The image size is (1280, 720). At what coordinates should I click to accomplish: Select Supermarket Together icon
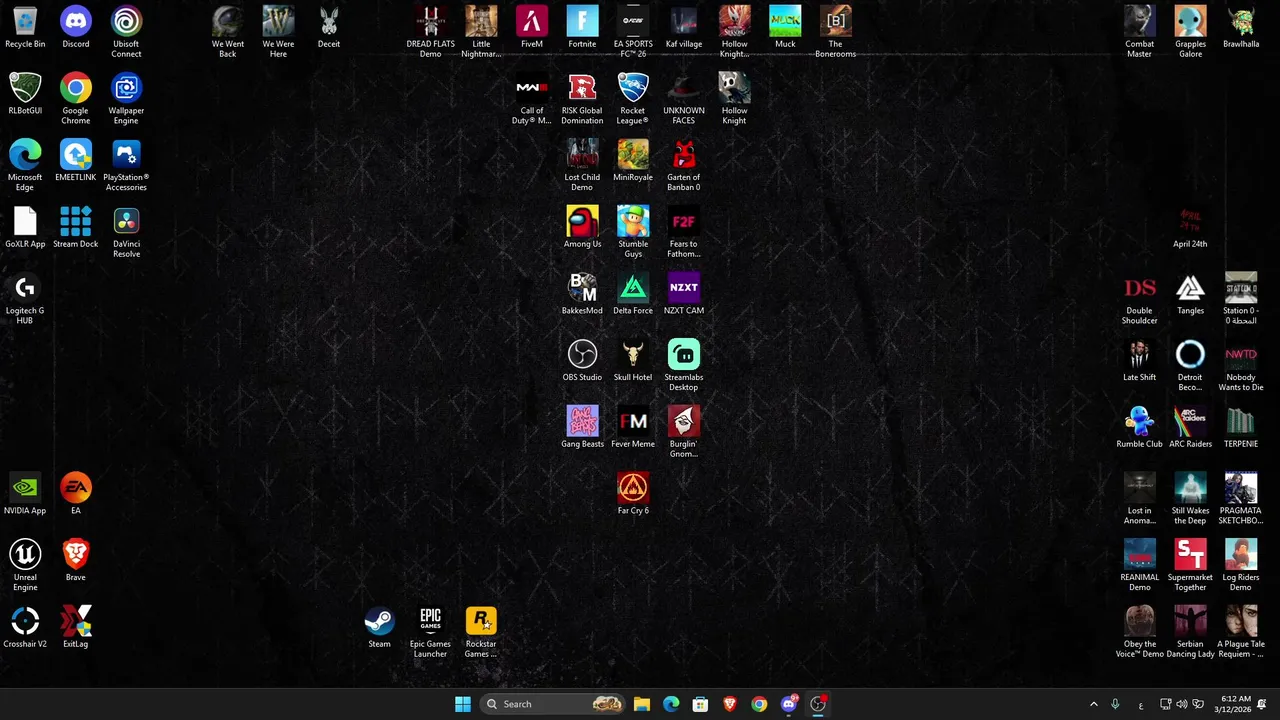pos(1190,566)
